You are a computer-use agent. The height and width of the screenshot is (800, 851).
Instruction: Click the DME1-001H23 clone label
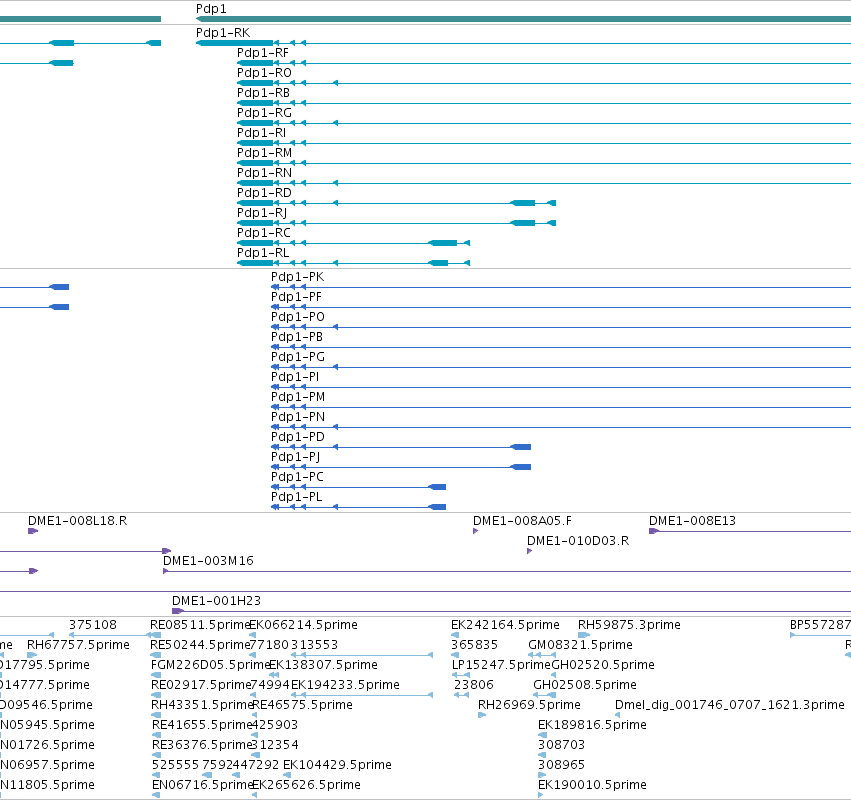(217, 601)
